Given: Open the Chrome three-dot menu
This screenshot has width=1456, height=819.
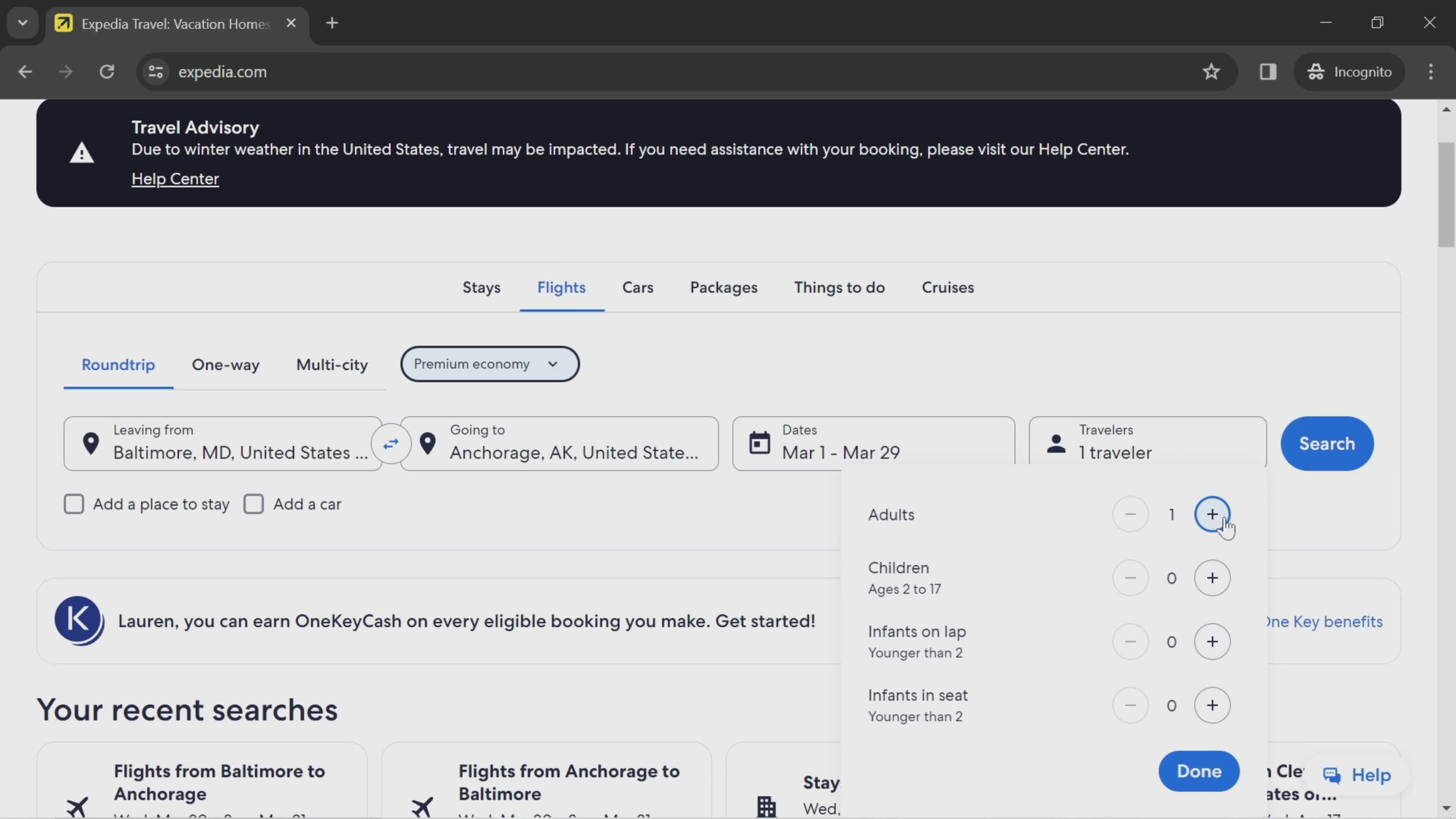Looking at the screenshot, I should [1431, 72].
